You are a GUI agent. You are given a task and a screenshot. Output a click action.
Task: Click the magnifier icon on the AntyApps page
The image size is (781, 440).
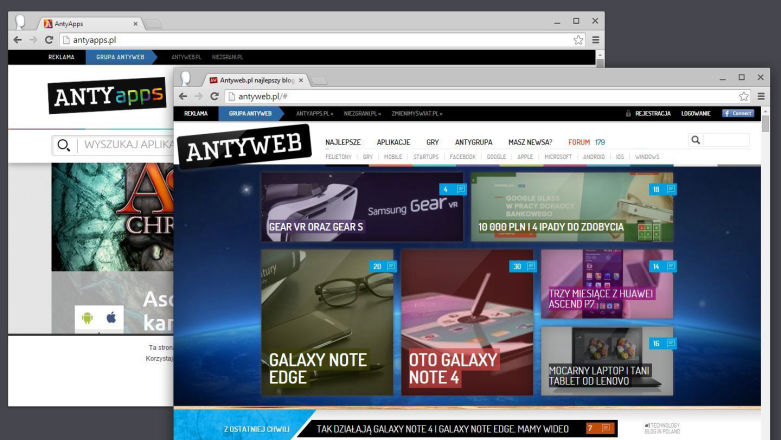coord(63,145)
